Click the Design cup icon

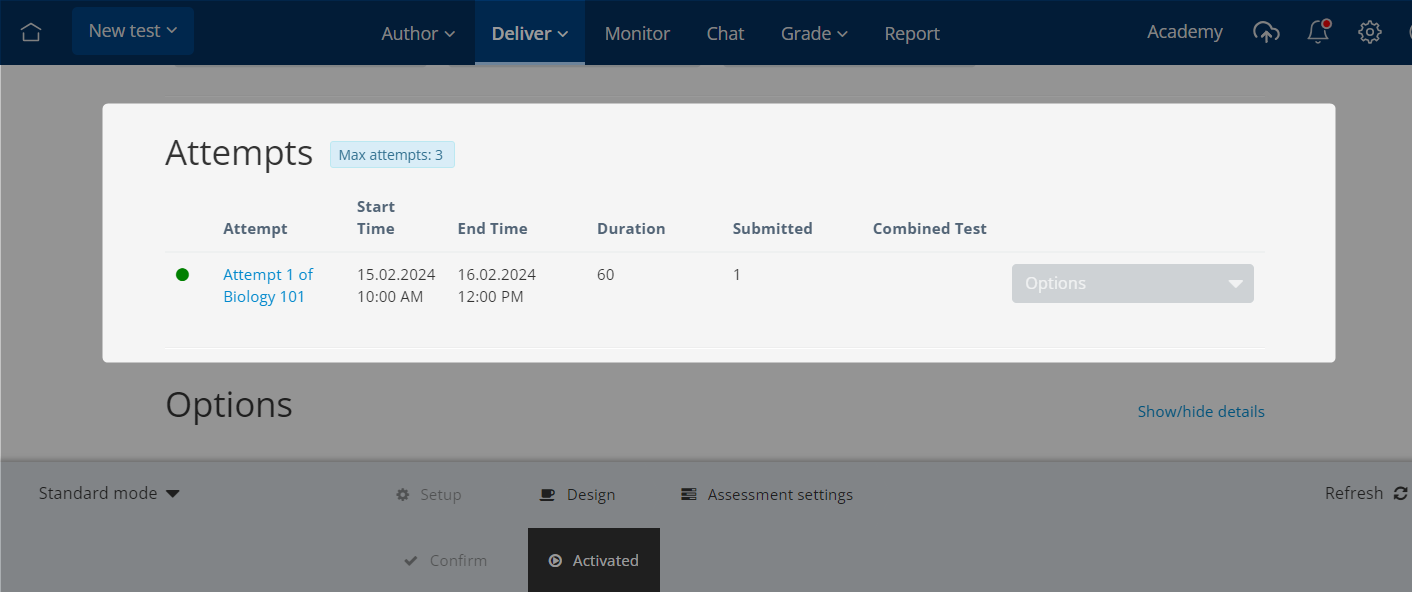tap(546, 494)
